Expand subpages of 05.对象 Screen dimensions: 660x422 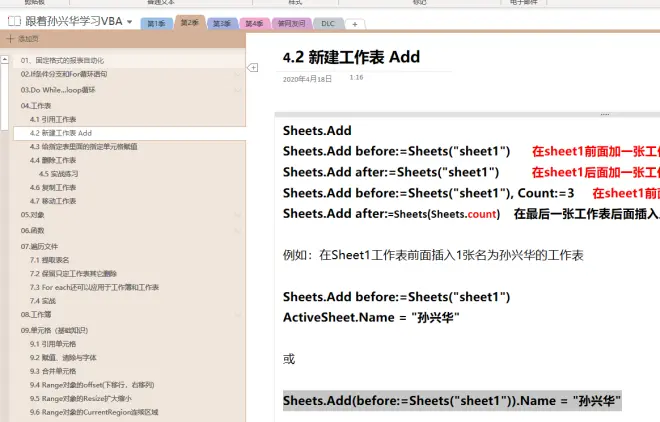coord(238,215)
